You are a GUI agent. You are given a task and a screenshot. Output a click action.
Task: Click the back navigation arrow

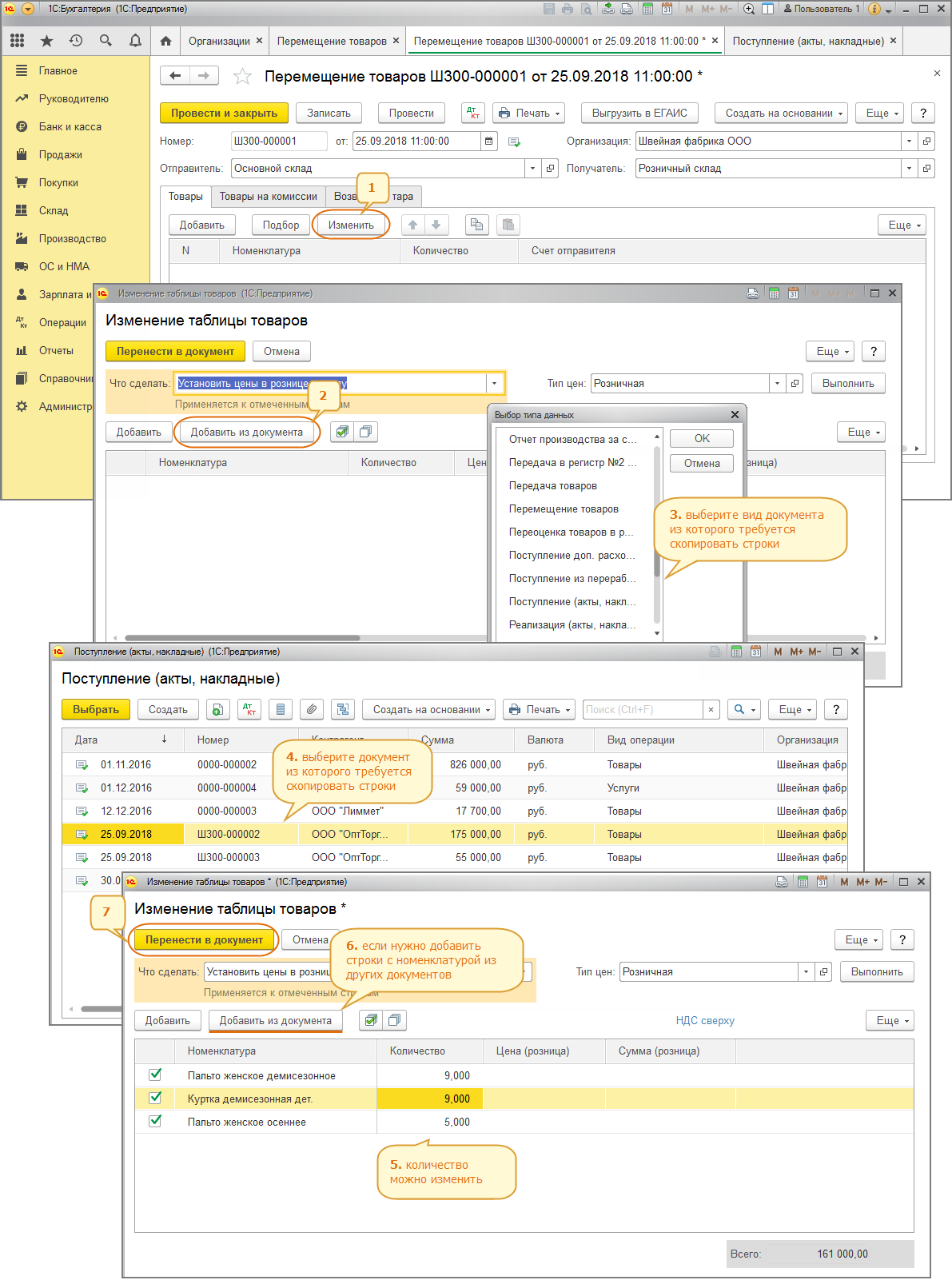[x=175, y=76]
